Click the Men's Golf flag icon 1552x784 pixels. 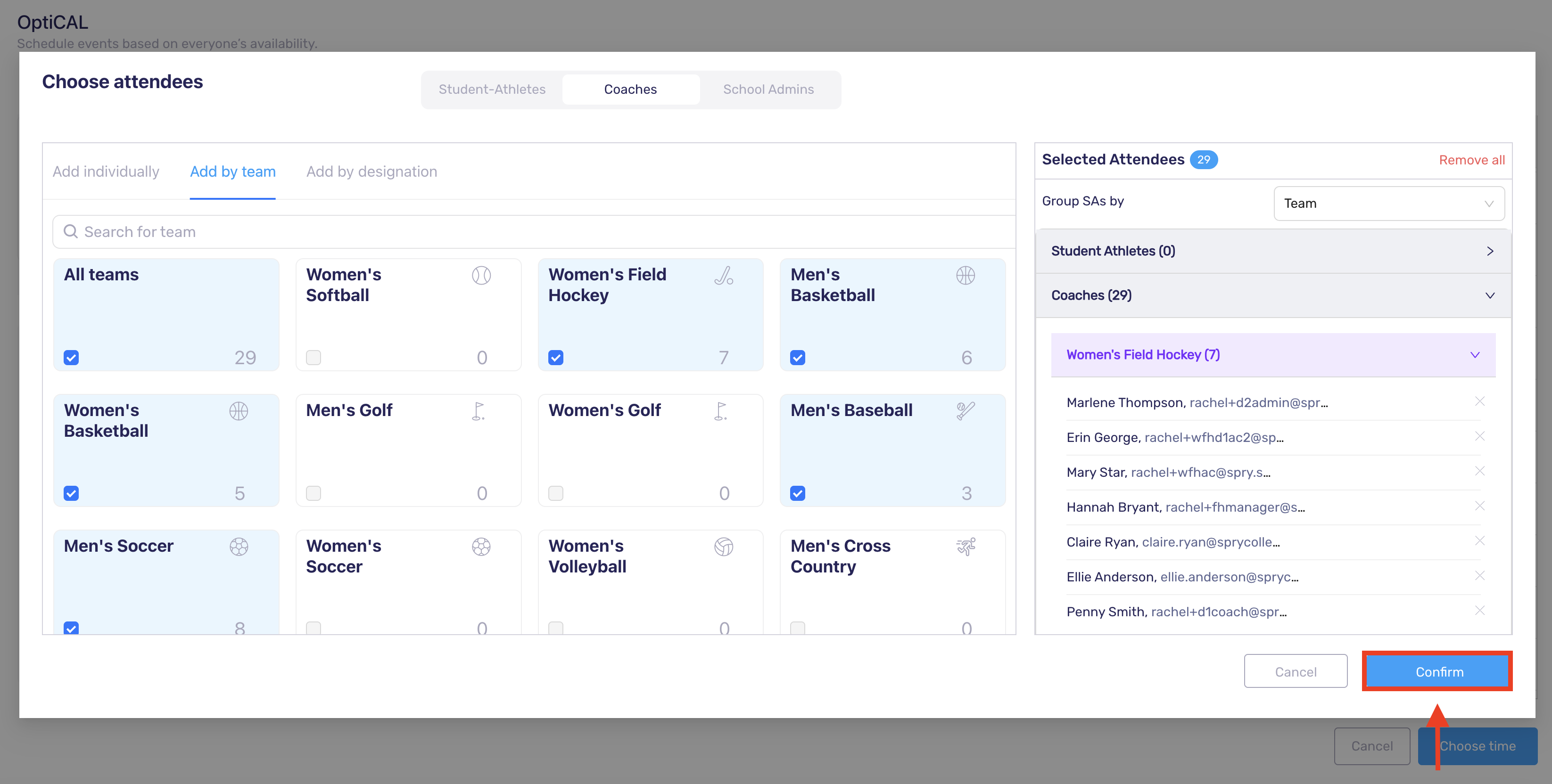479,411
